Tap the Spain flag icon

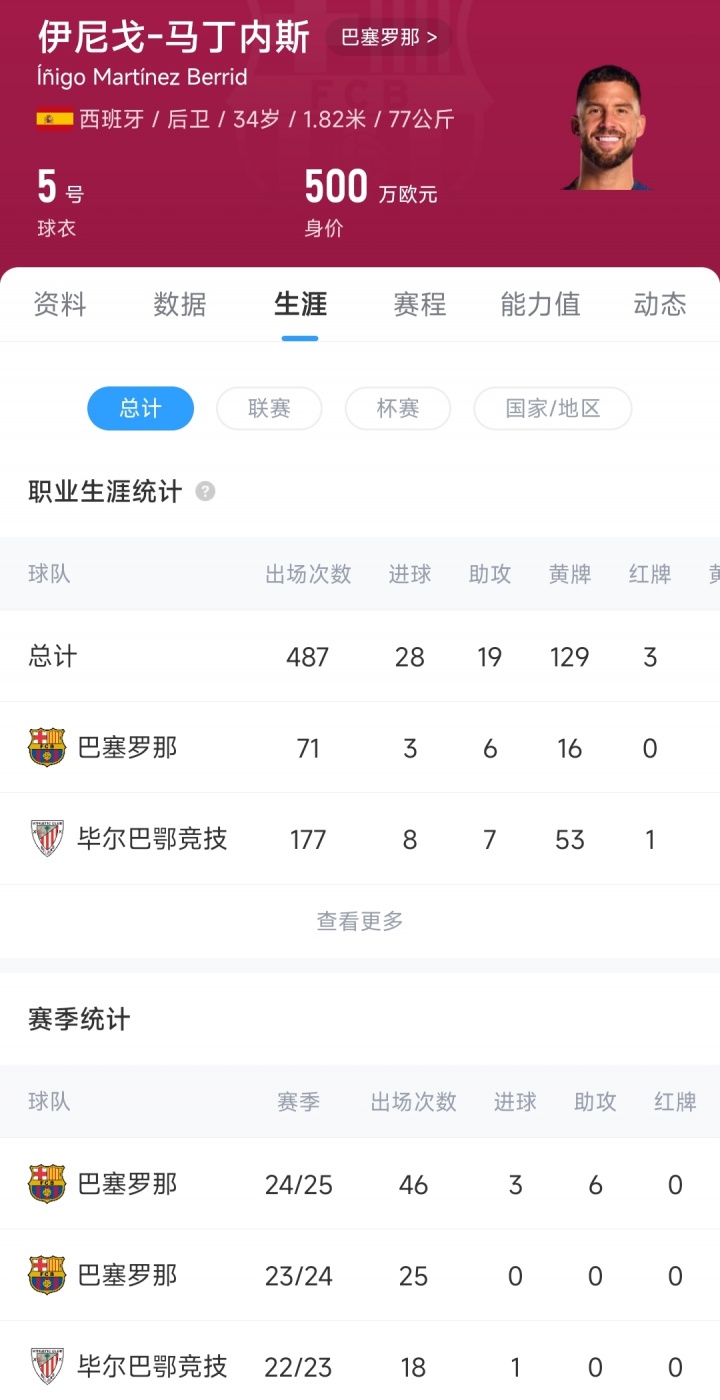click(55, 120)
